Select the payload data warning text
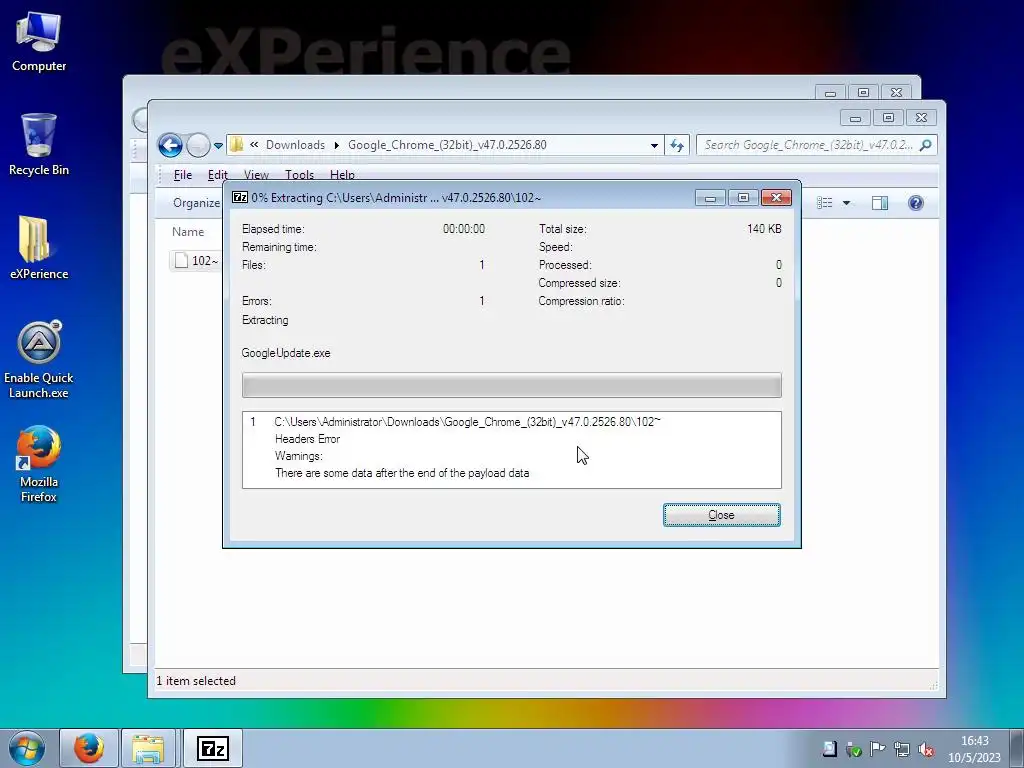This screenshot has height=768, width=1024. click(x=402, y=473)
